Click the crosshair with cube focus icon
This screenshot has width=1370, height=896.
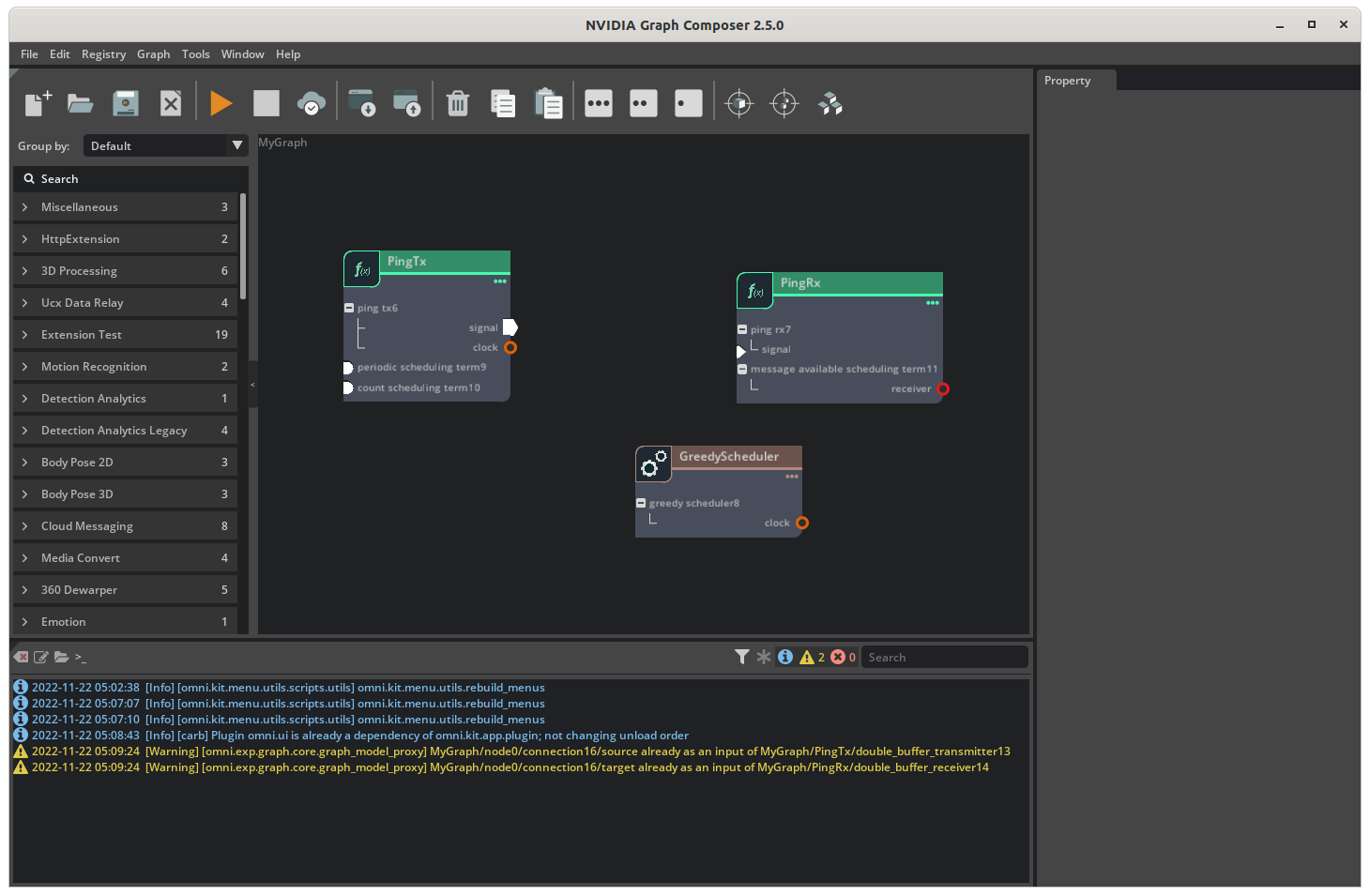pyautogui.click(x=739, y=103)
